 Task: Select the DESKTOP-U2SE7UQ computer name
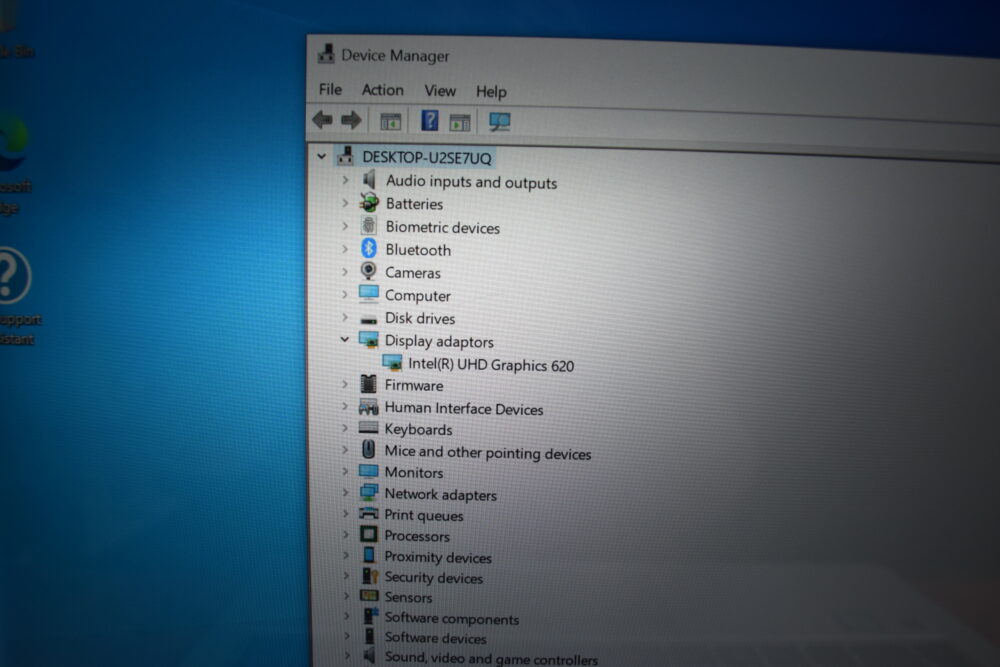point(427,158)
